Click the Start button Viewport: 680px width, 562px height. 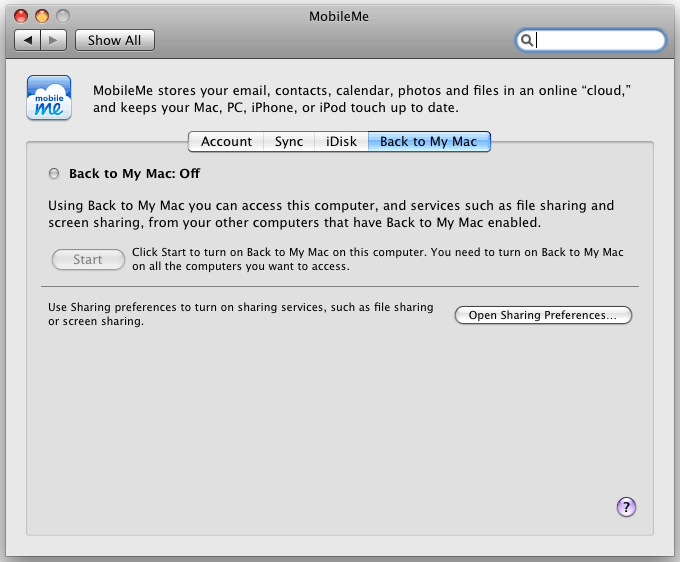point(88,259)
